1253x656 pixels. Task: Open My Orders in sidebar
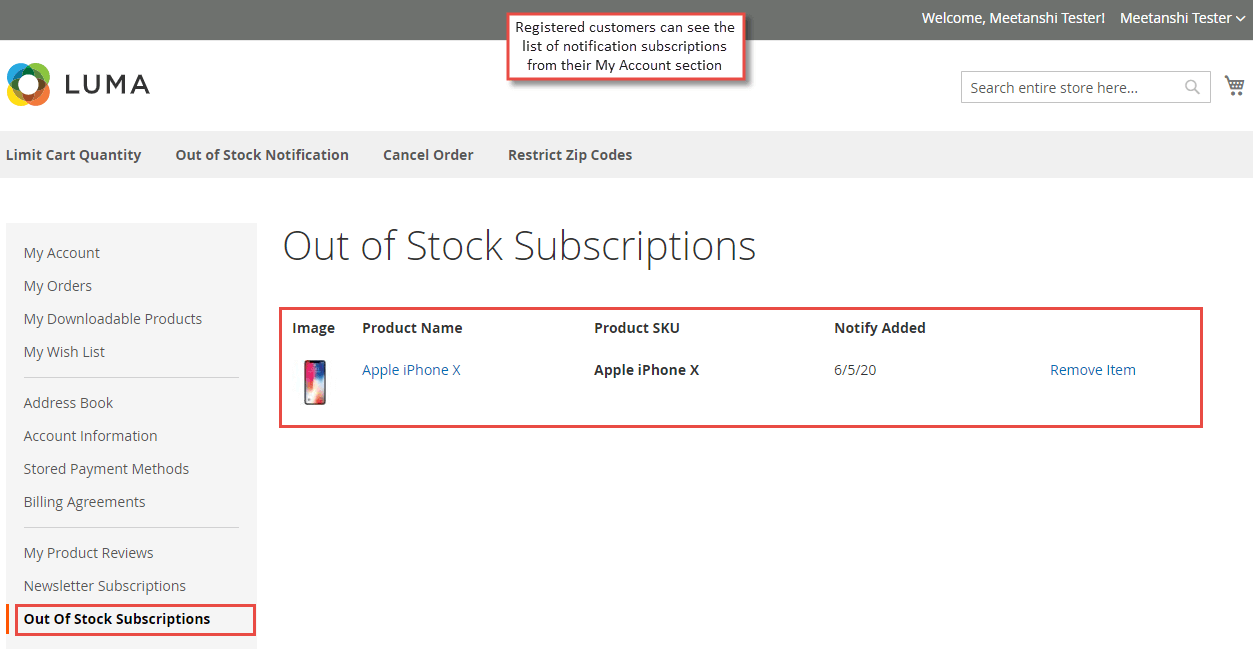point(58,286)
